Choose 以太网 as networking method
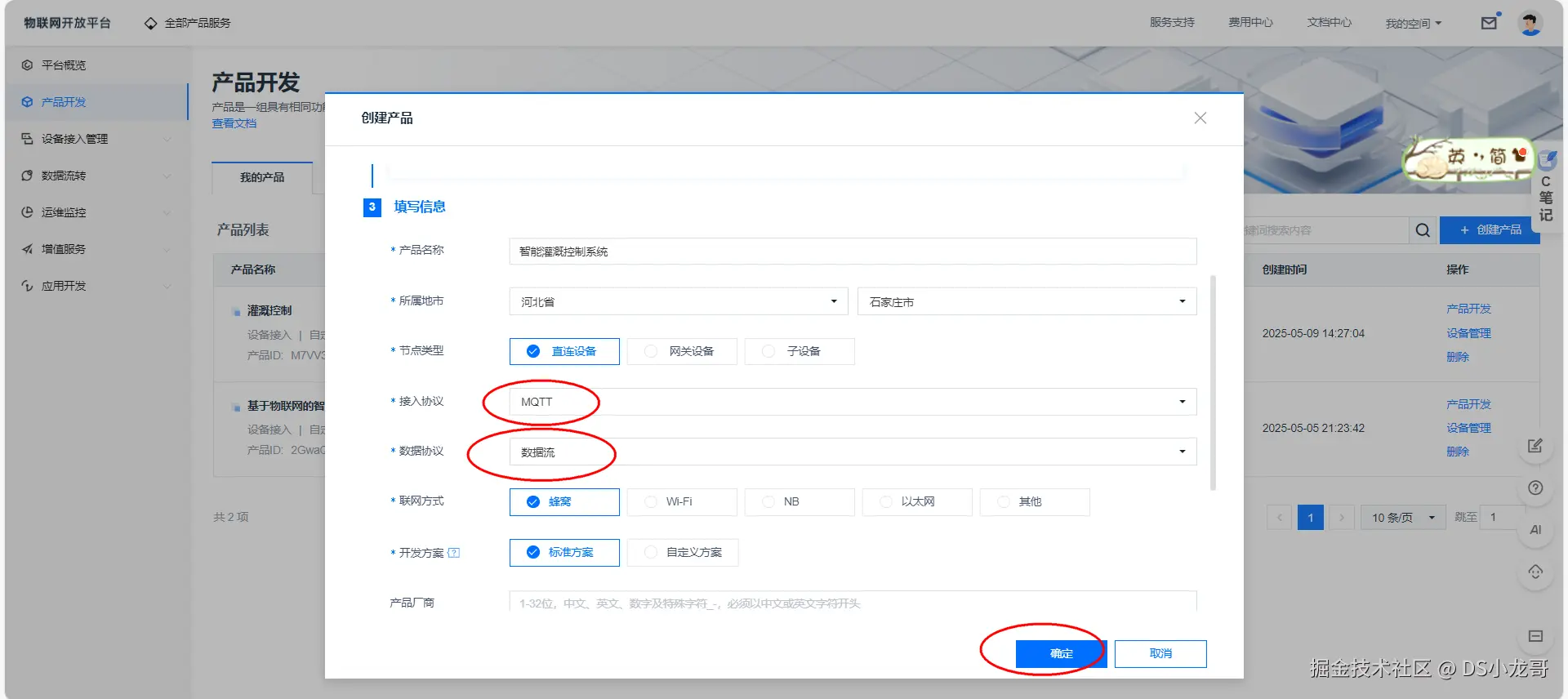This screenshot has width=1568, height=699. 917,502
